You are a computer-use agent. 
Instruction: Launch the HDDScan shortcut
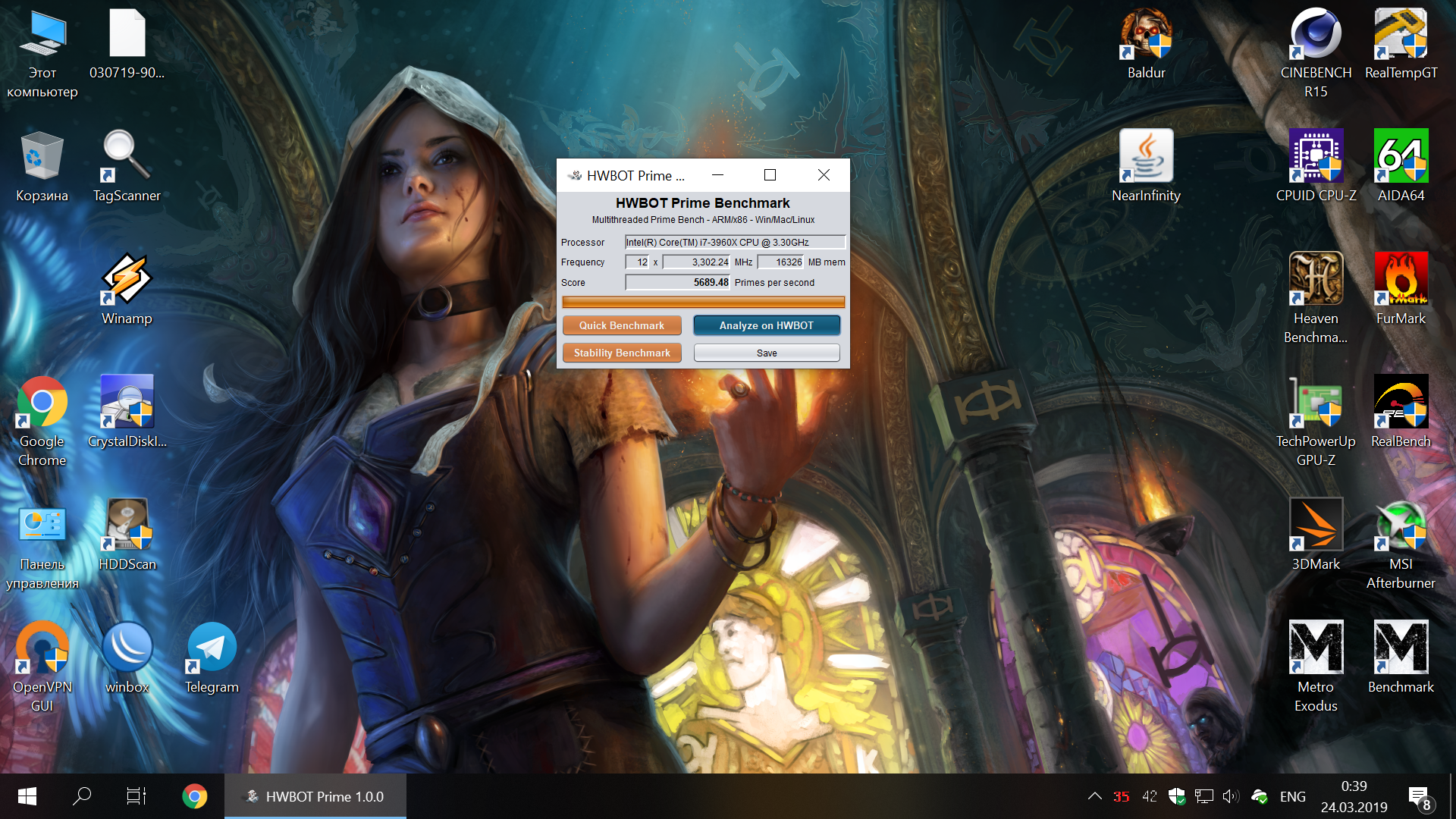[x=127, y=535]
